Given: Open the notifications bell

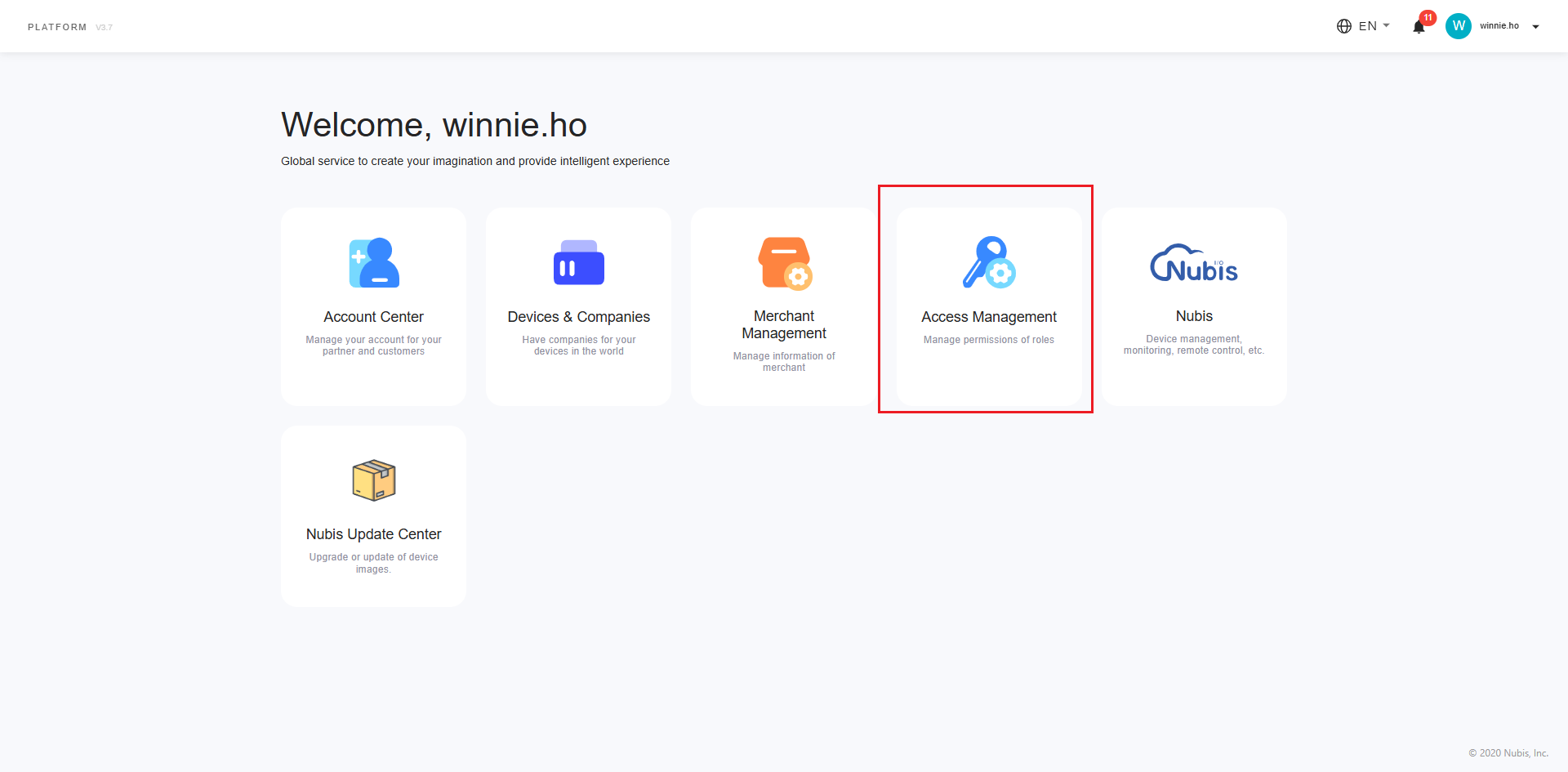Looking at the screenshot, I should 1419,27.
